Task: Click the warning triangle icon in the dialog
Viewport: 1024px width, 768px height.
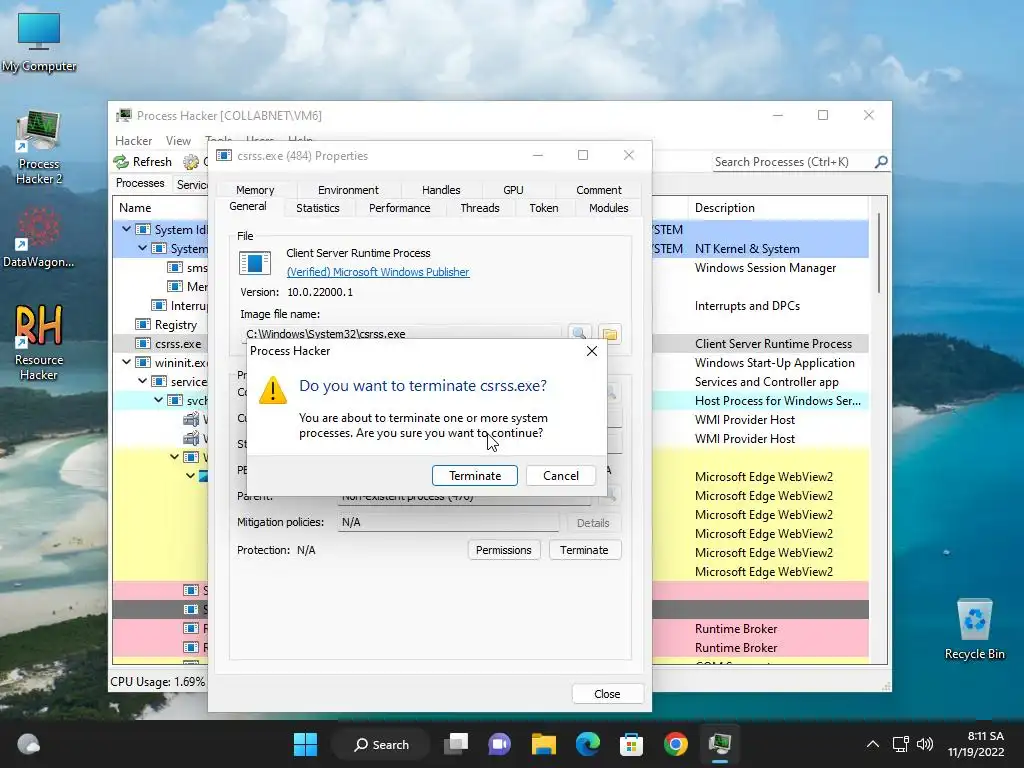Action: pos(273,391)
